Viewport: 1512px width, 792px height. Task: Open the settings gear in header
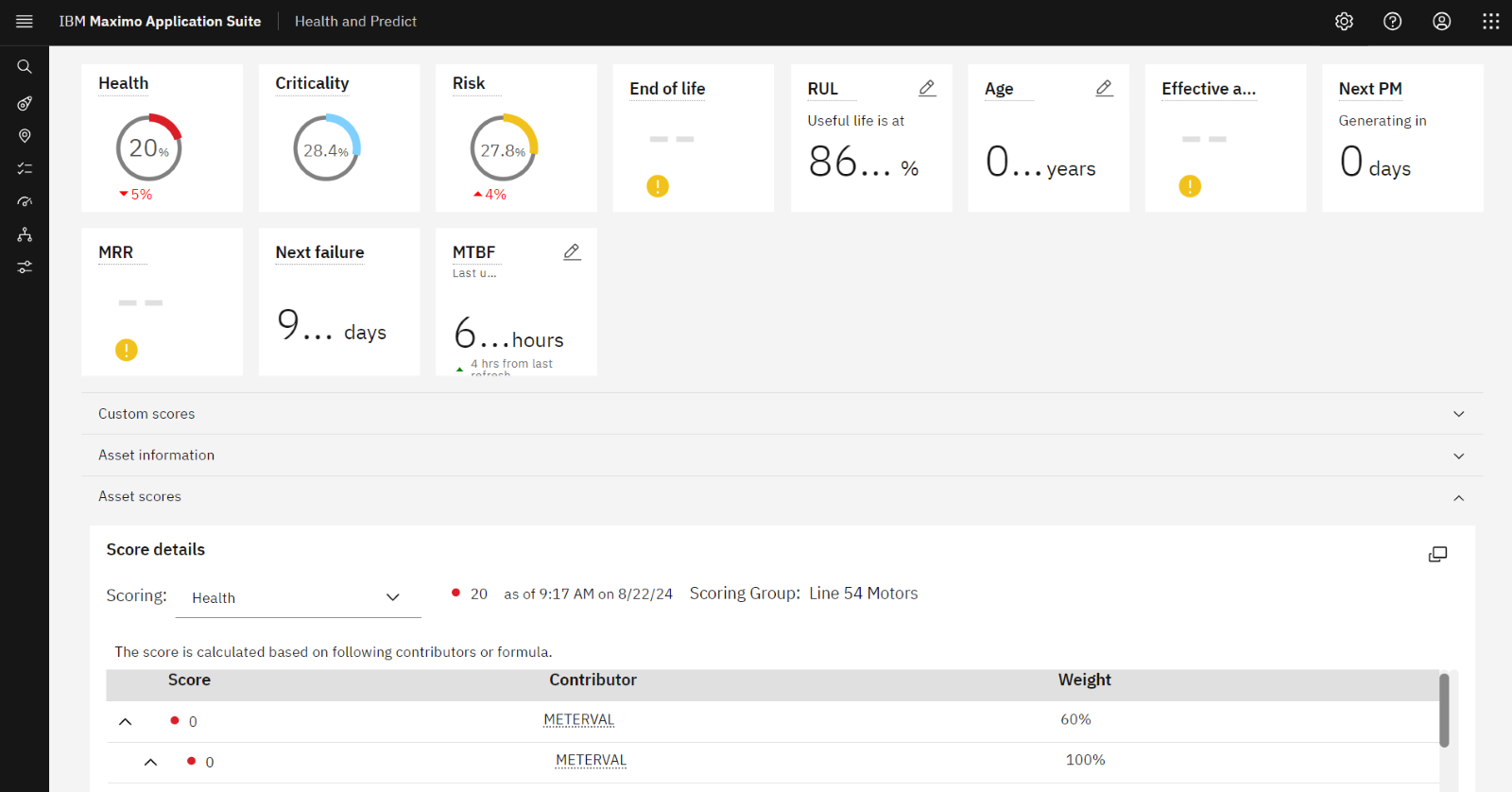point(1344,21)
